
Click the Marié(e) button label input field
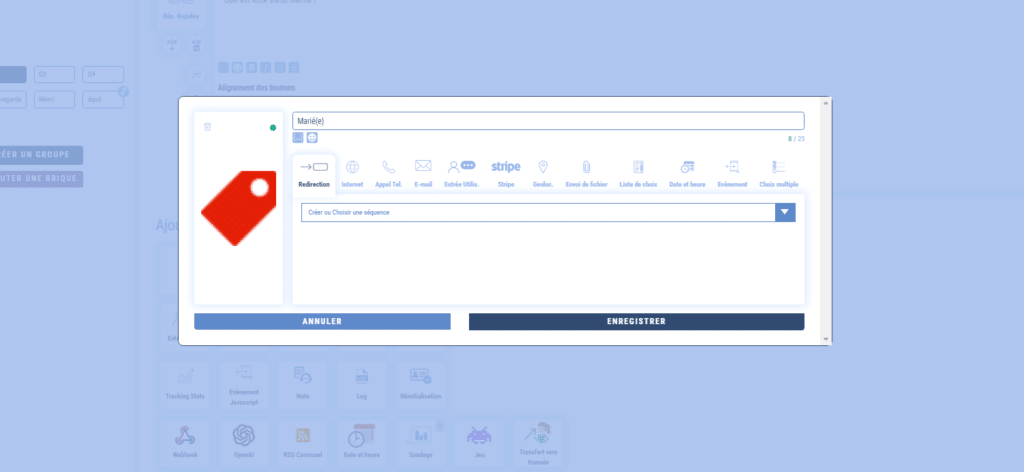click(x=548, y=121)
